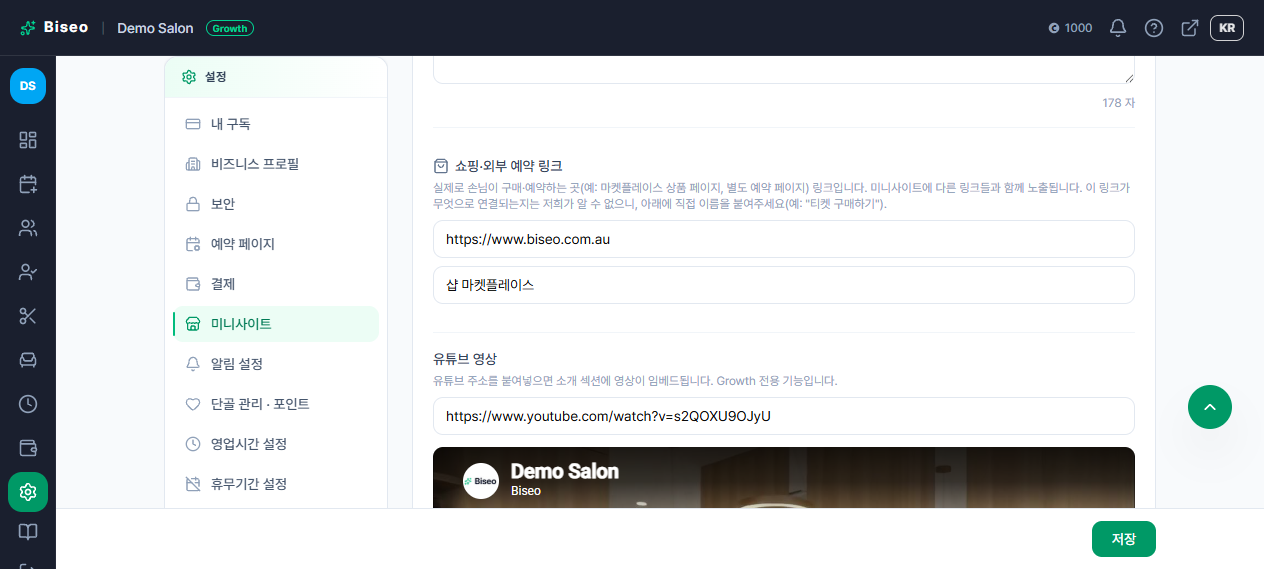The height and width of the screenshot is (569, 1264).
Task: Click the open external site icon in header
Action: pyautogui.click(x=1190, y=28)
